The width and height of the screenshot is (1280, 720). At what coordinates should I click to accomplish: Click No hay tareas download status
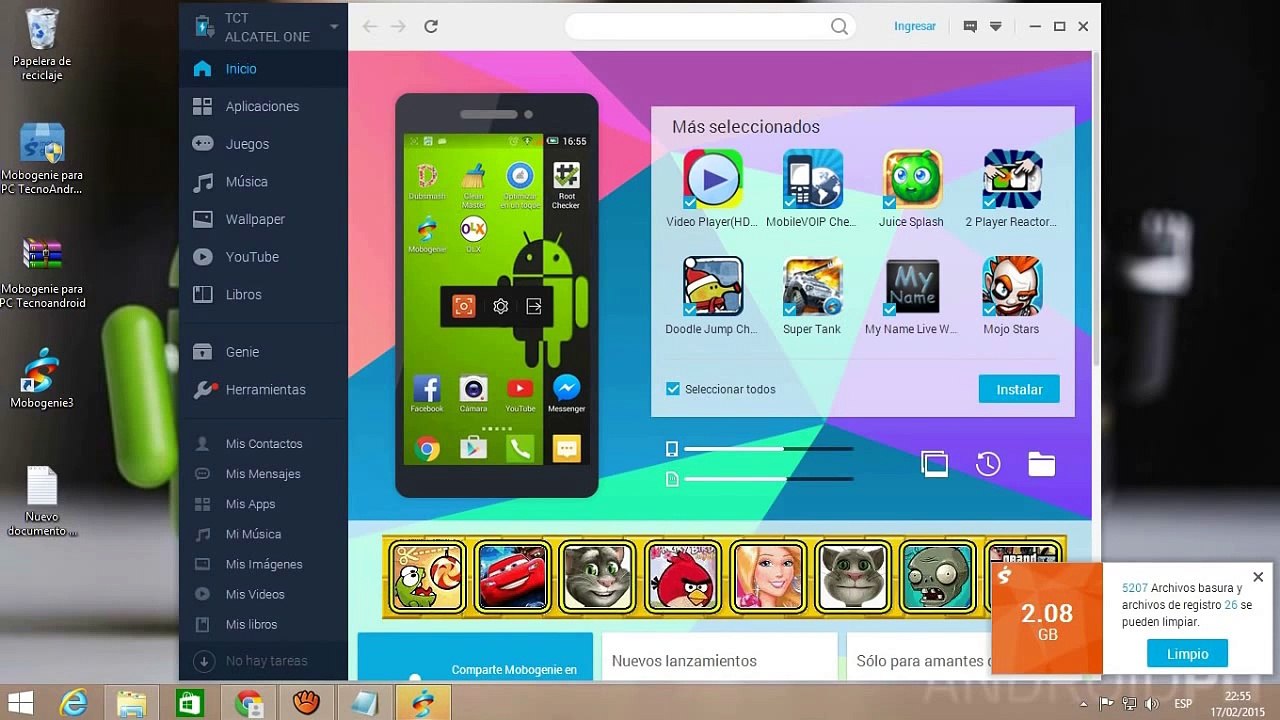pos(263,661)
